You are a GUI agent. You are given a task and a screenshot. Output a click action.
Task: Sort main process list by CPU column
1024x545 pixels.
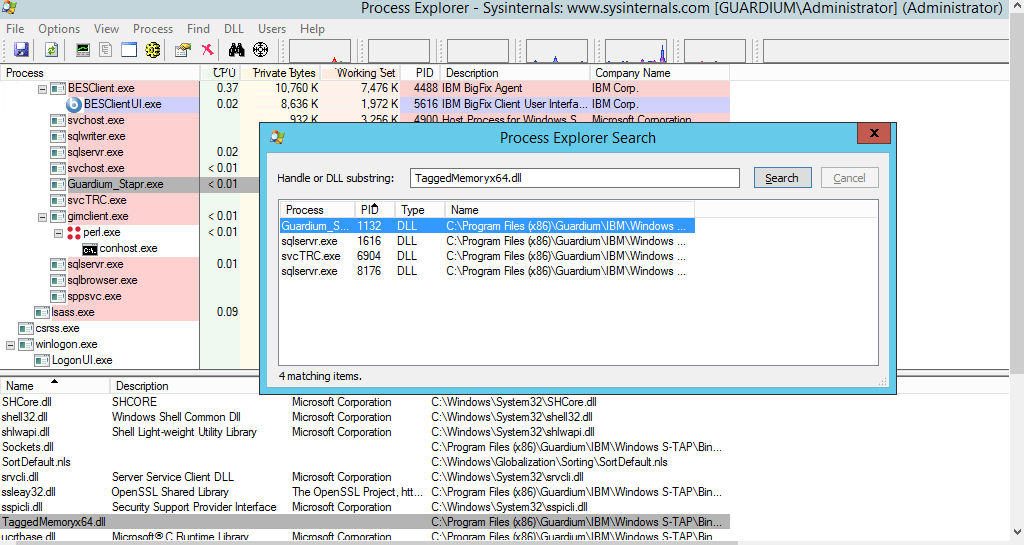220,72
